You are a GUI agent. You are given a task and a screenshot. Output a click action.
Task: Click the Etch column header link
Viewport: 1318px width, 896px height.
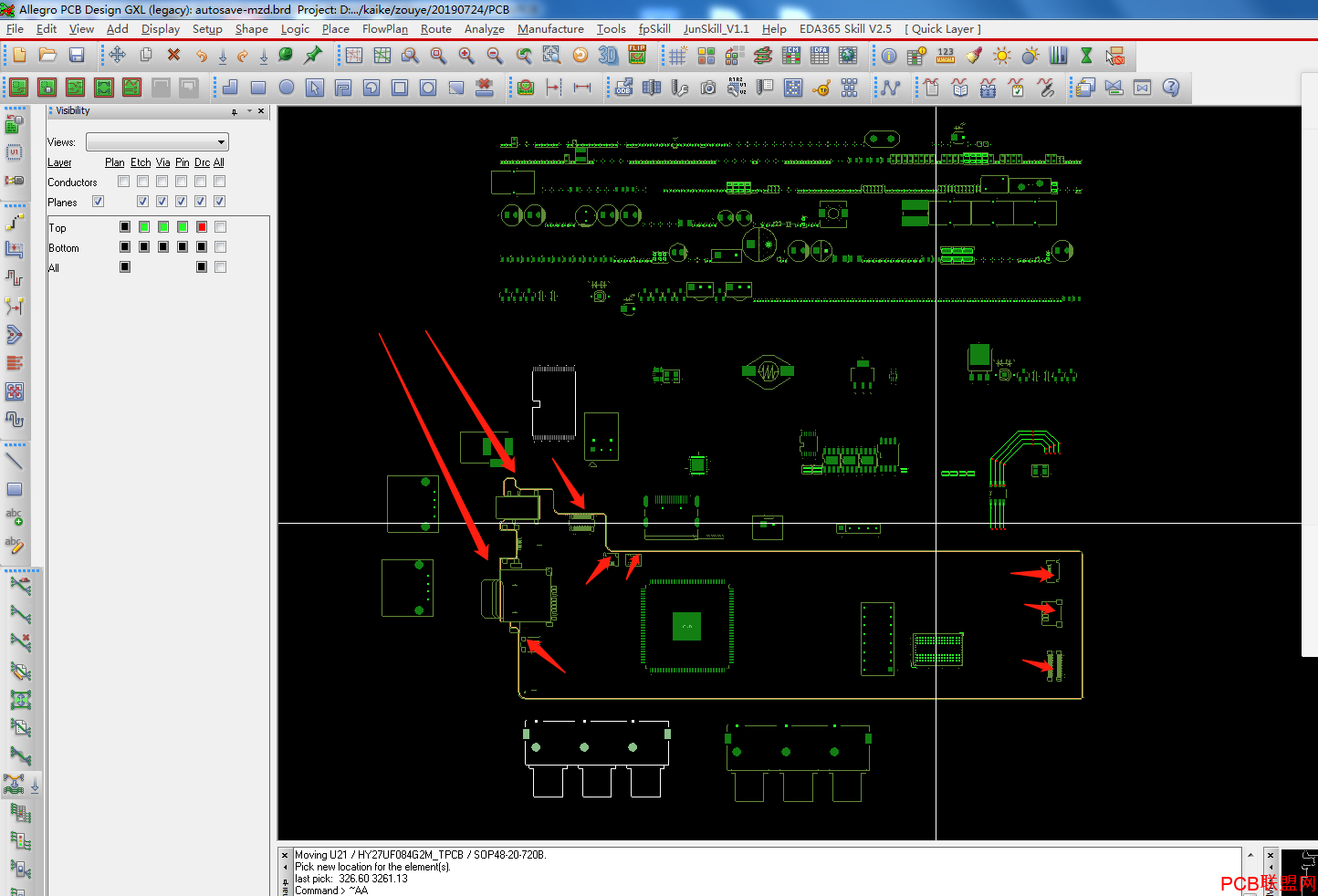point(141,162)
